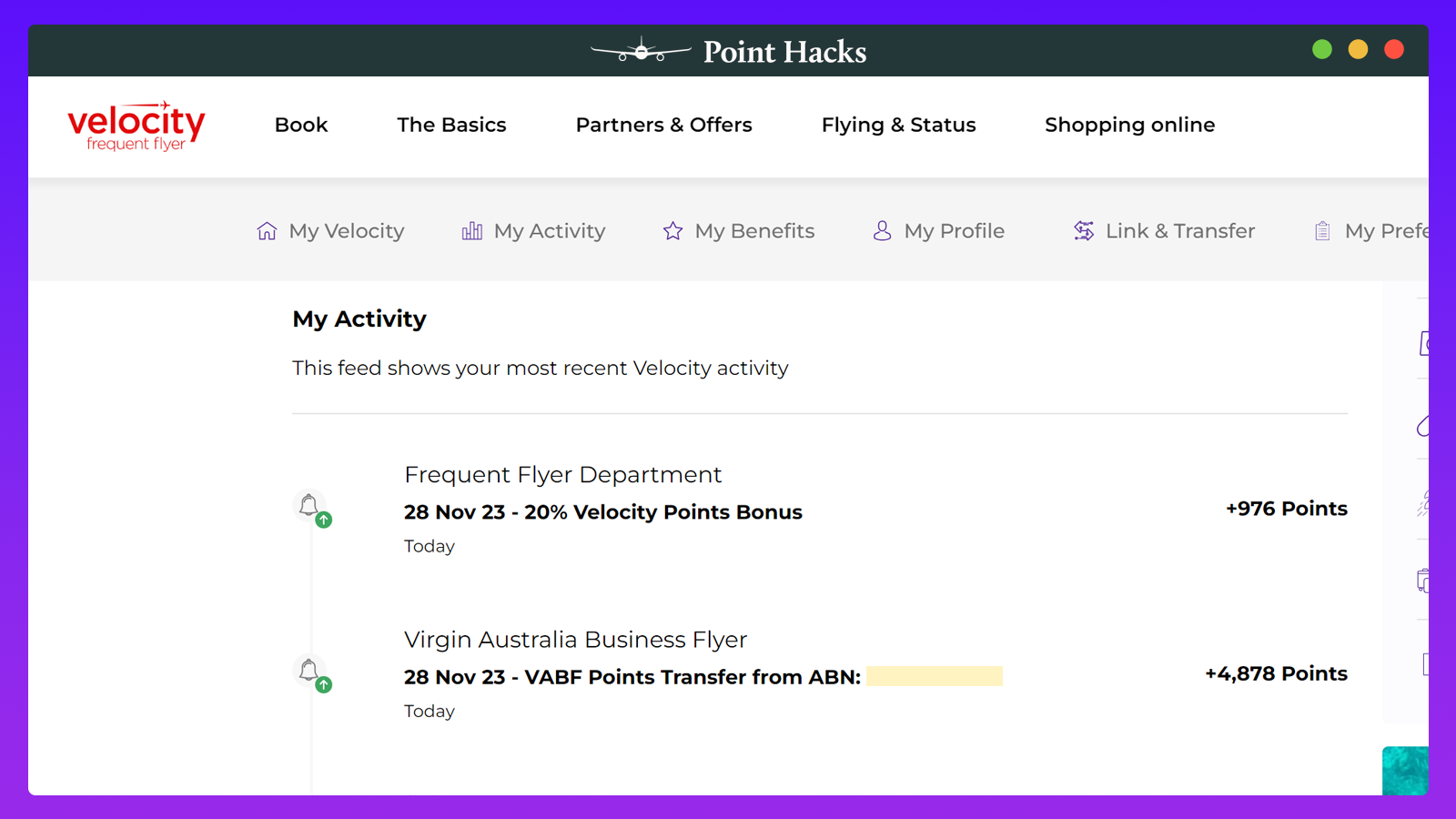Click the green window control dot
This screenshot has height=819, width=1456.
pos(1322,49)
